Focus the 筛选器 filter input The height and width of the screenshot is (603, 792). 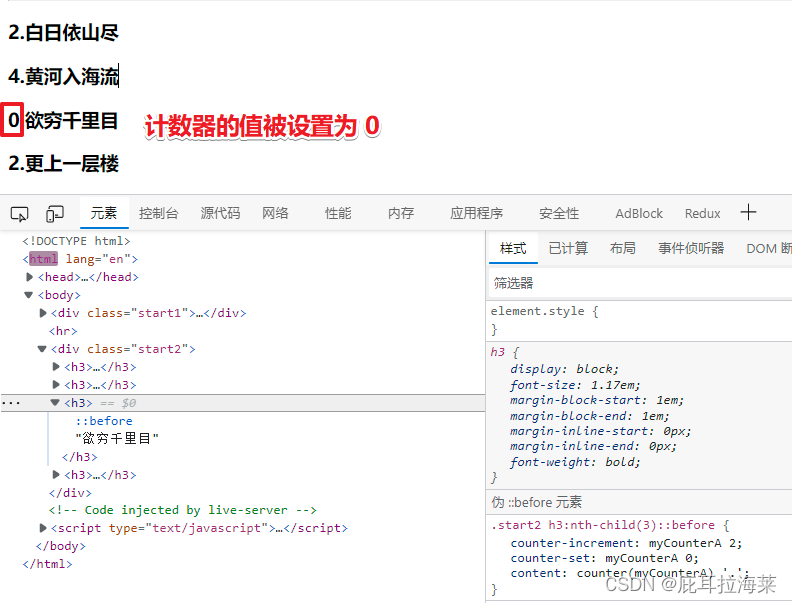point(640,283)
